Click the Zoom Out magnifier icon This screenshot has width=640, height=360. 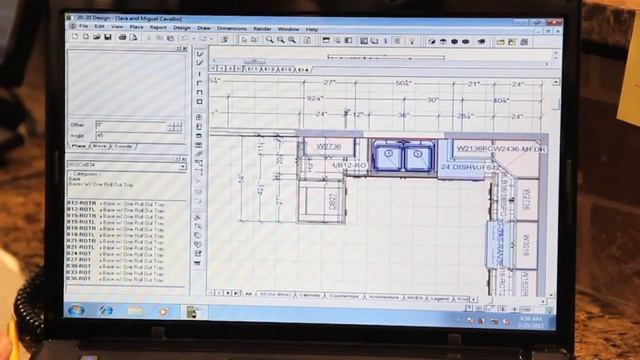tap(292, 40)
